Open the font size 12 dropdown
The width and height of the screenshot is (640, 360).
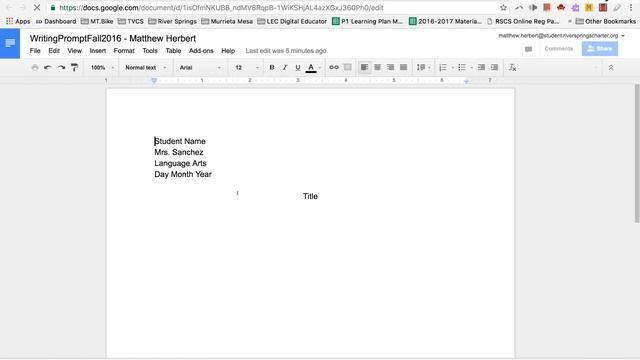tap(247, 68)
